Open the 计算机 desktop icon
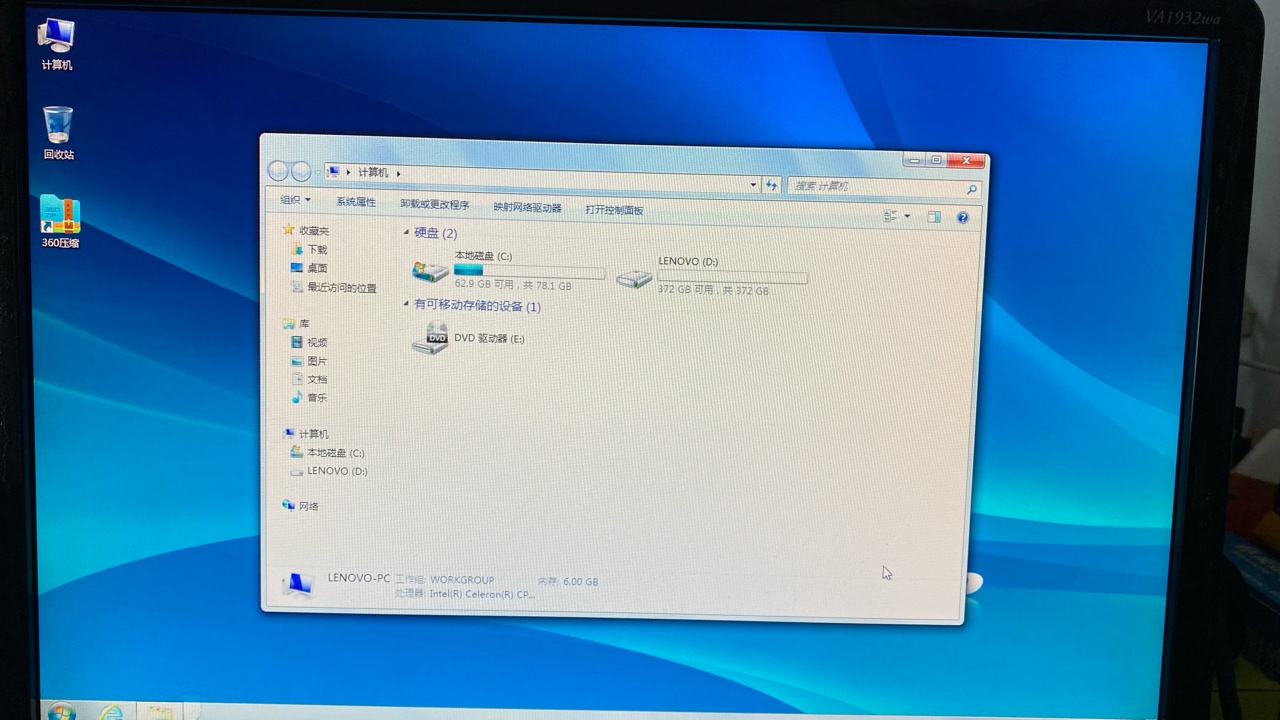Viewport: 1280px width, 720px height. (x=56, y=44)
